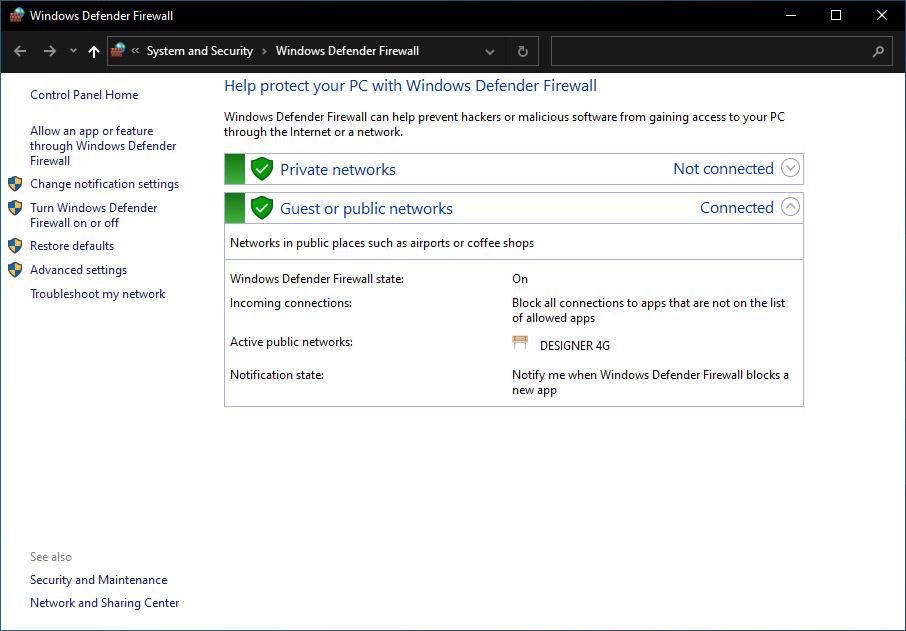Click the forward navigation arrow
This screenshot has width=906, height=631.
click(50, 51)
